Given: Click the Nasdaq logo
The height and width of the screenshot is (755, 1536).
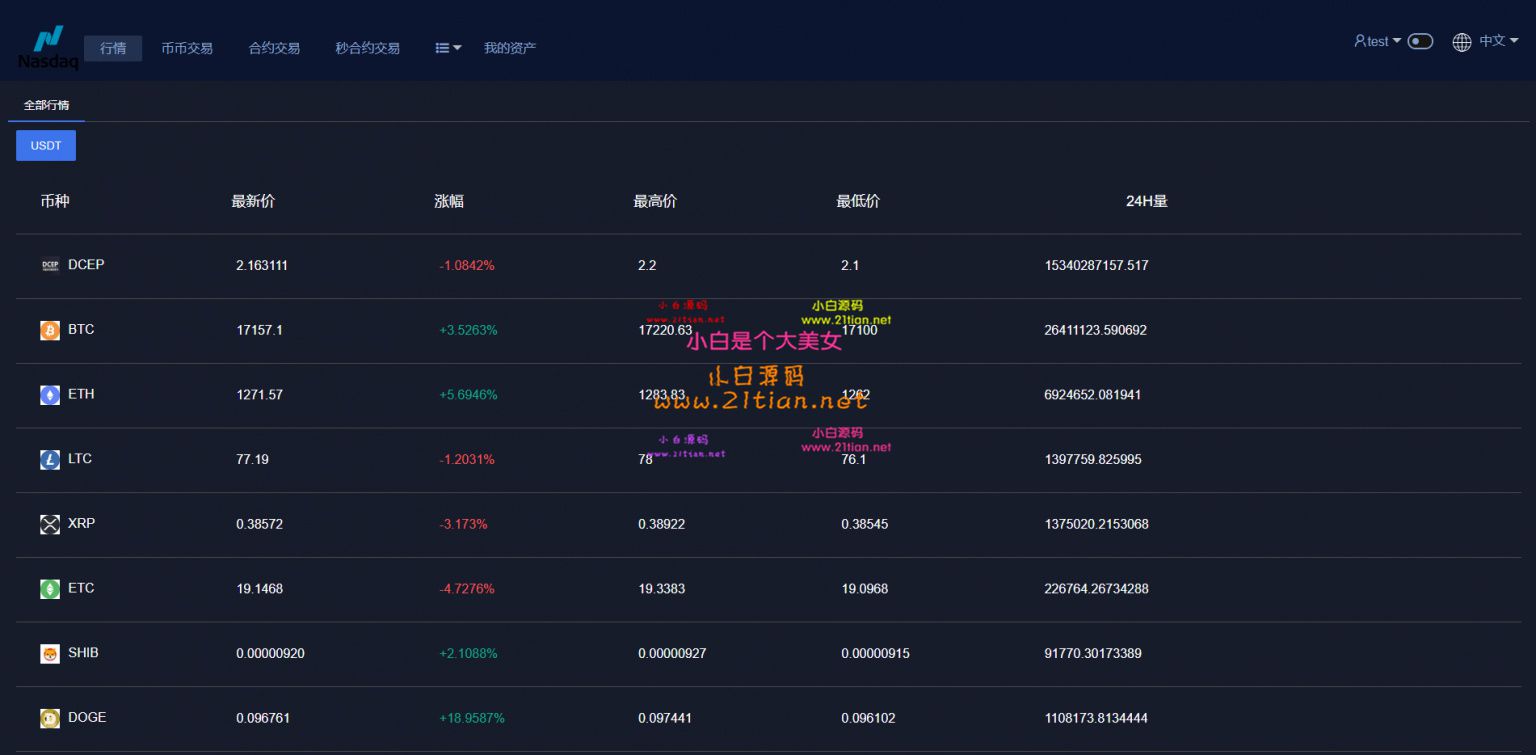Looking at the screenshot, I should click(48, 47).
